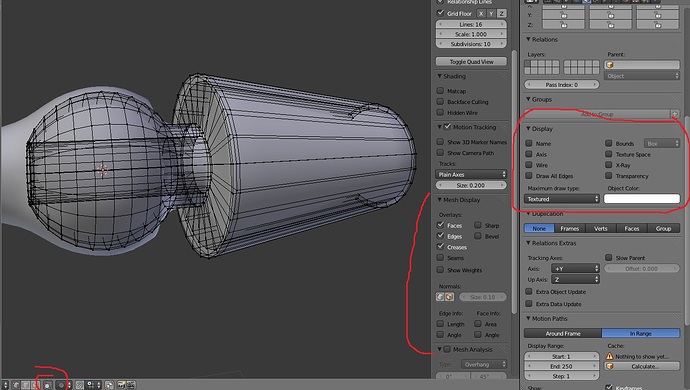Open the Plain Axes tracks dropdown
Image resolution: width=690 pixels, height=390 pixels.
click(x=471, y=174)
